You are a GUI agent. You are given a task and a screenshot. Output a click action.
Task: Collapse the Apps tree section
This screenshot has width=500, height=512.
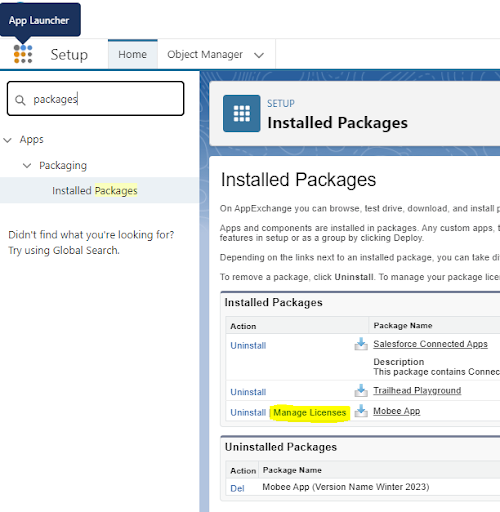click(7, 140)
